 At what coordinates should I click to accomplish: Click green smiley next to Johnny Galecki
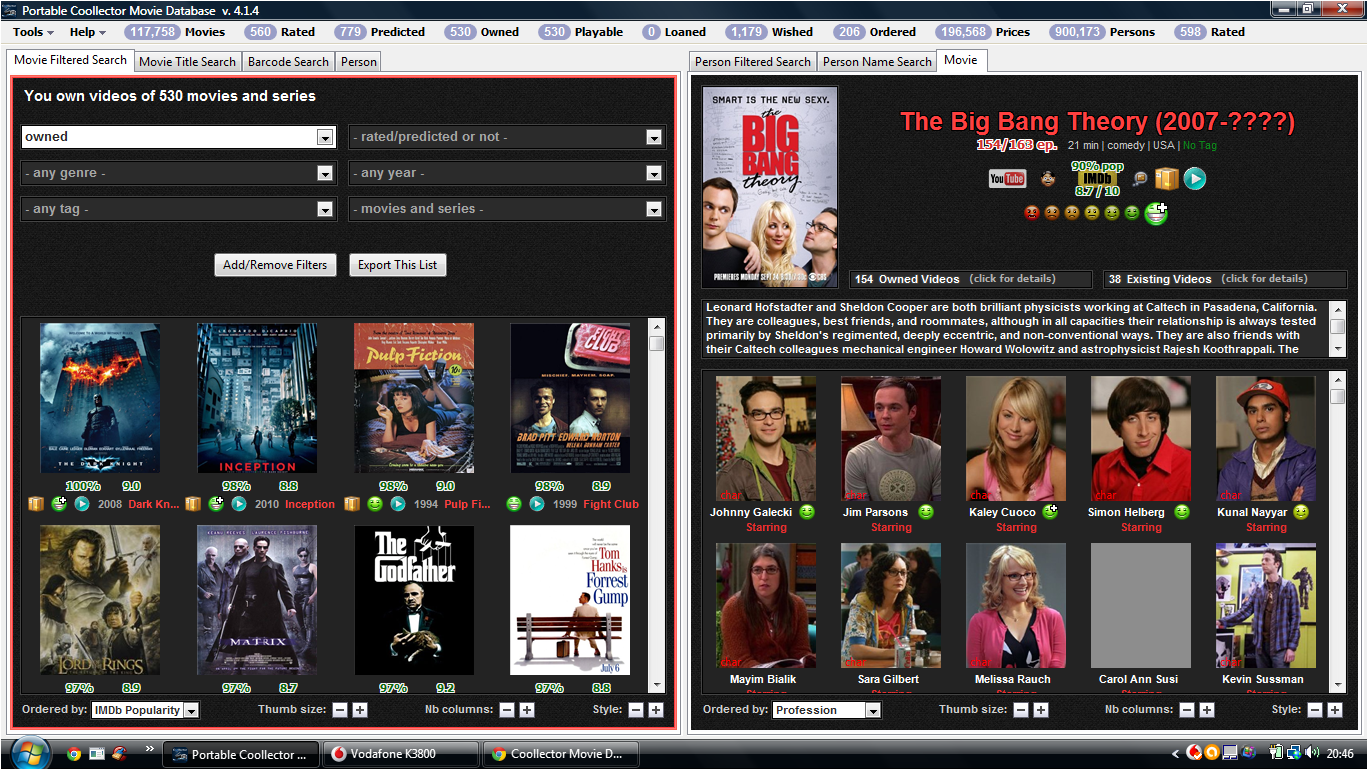click(807, 512)
